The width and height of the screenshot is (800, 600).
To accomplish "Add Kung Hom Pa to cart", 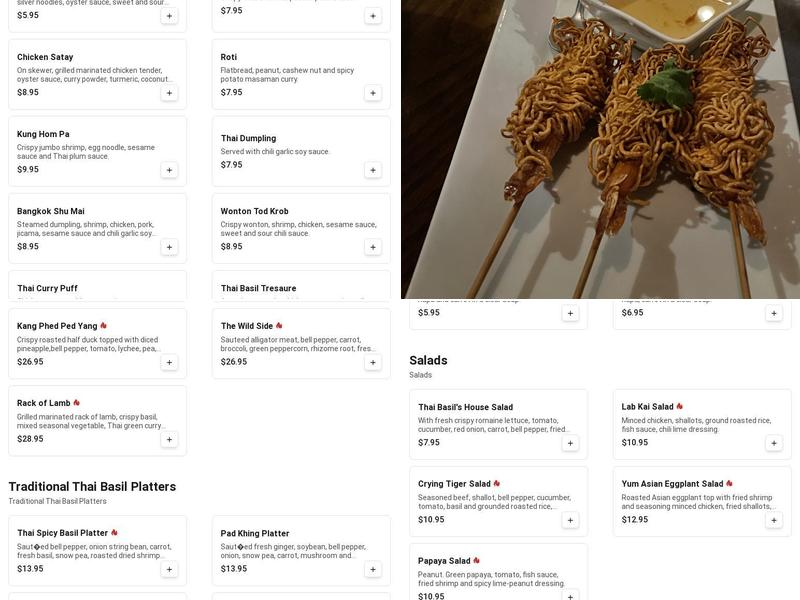I will click(x=169, y=170).
